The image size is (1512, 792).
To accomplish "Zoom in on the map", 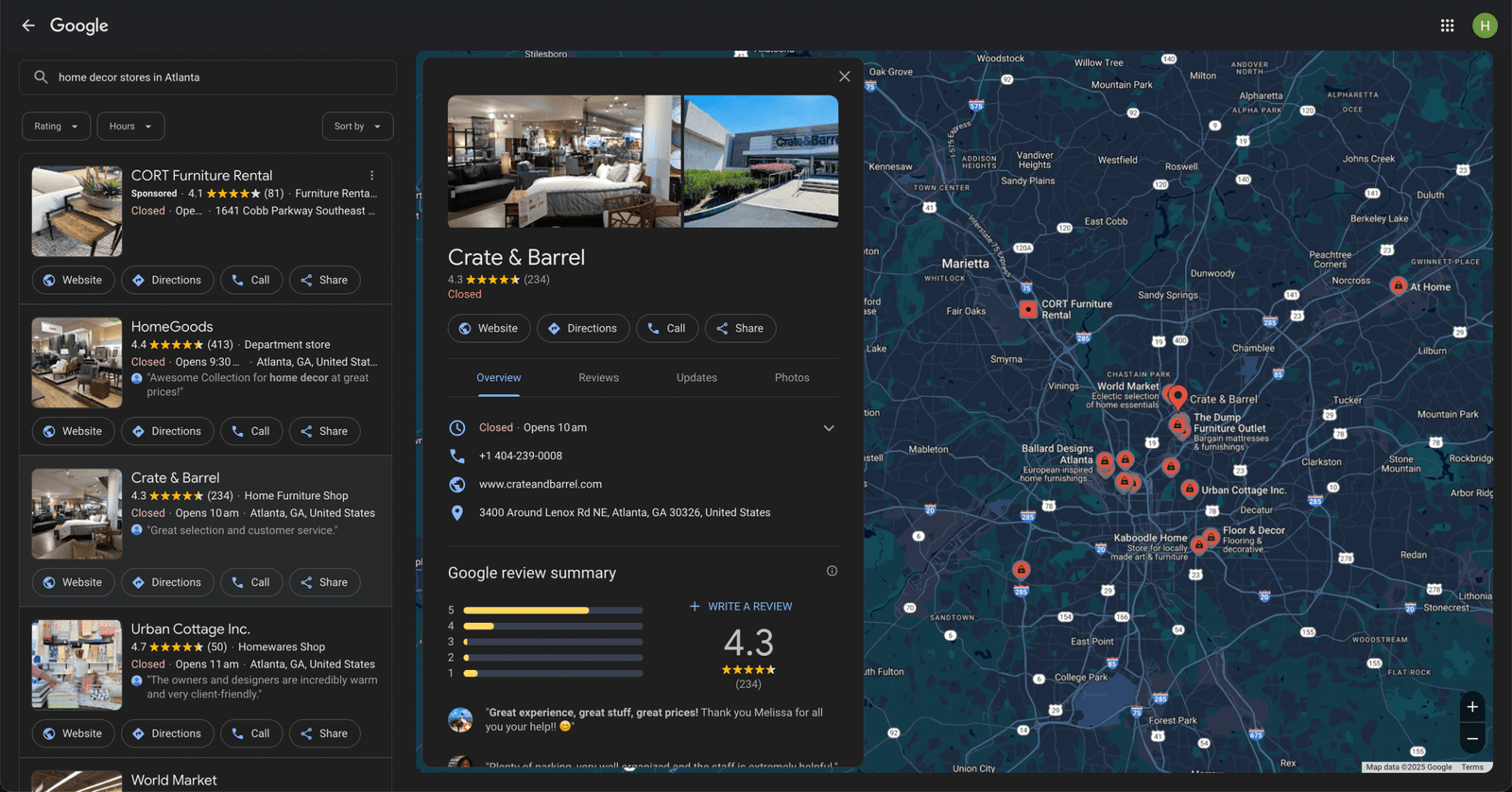I will [1472, 707].
